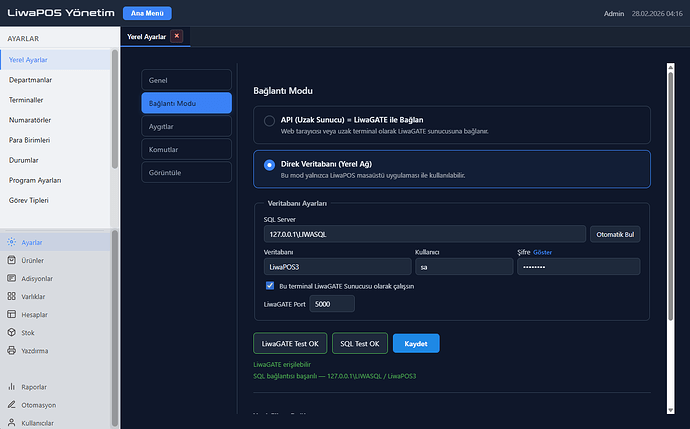
Task: Open the Stok box icon
Action: coord(12,332)
